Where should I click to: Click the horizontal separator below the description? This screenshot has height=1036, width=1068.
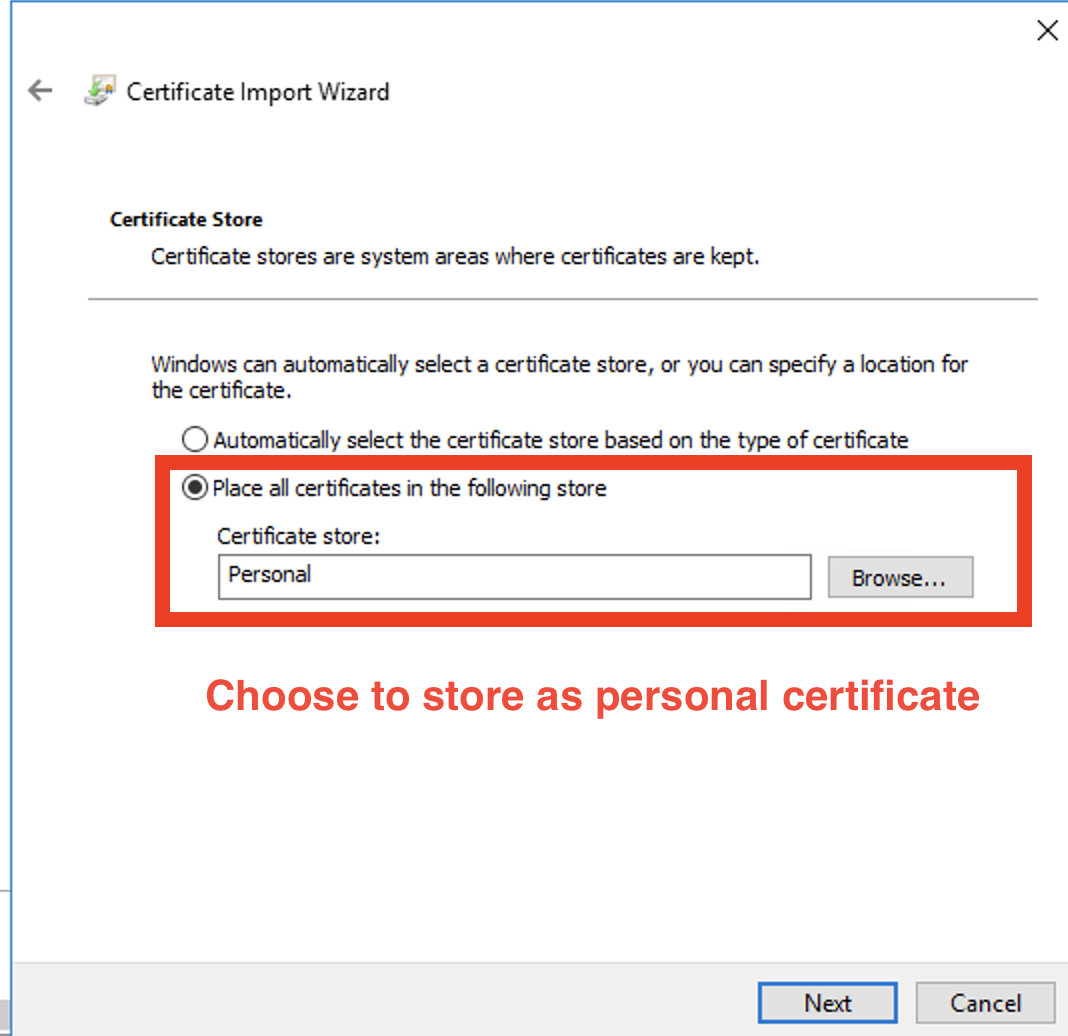coord(562,299)
